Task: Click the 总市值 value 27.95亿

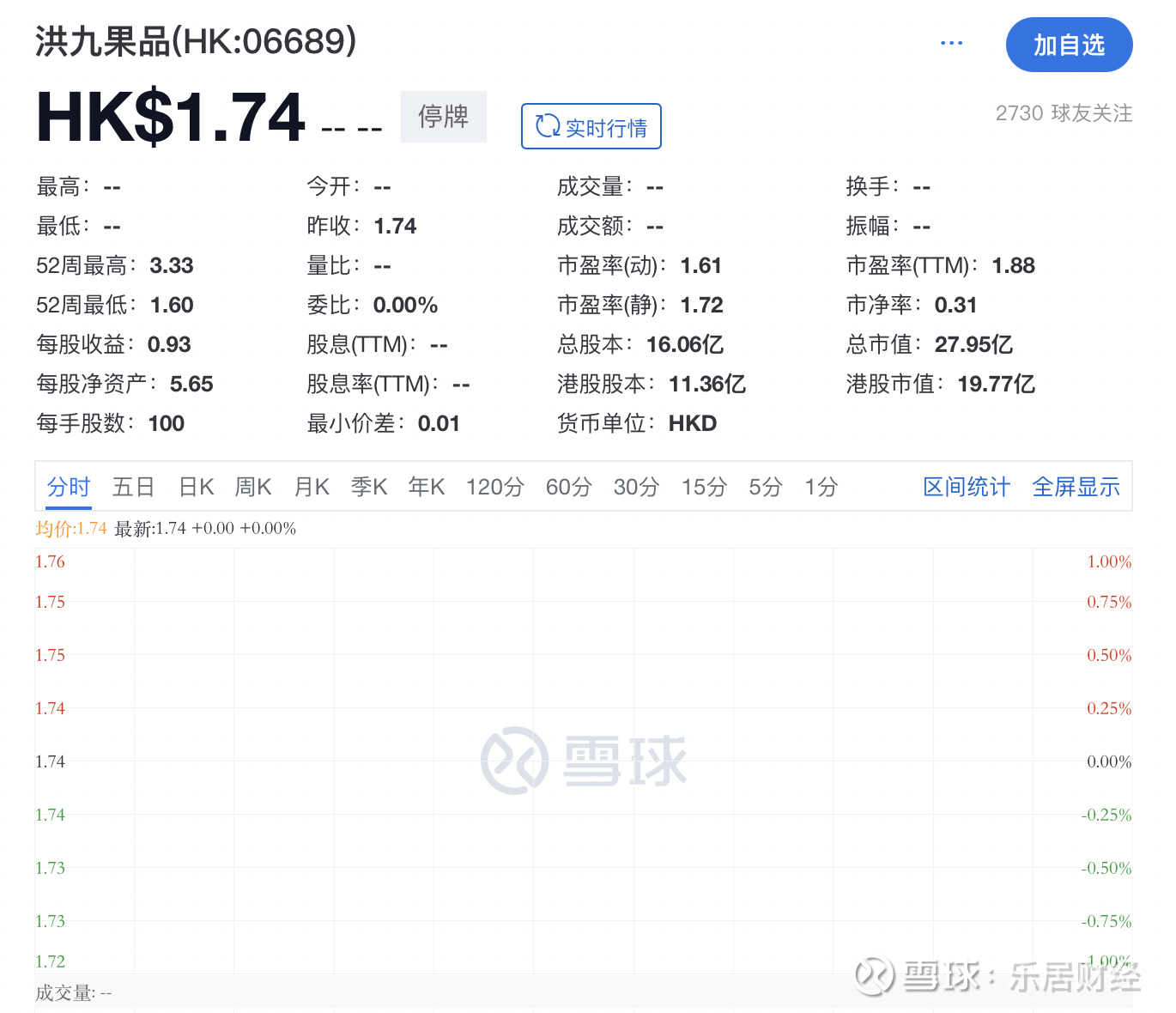Action: point(974,345)
